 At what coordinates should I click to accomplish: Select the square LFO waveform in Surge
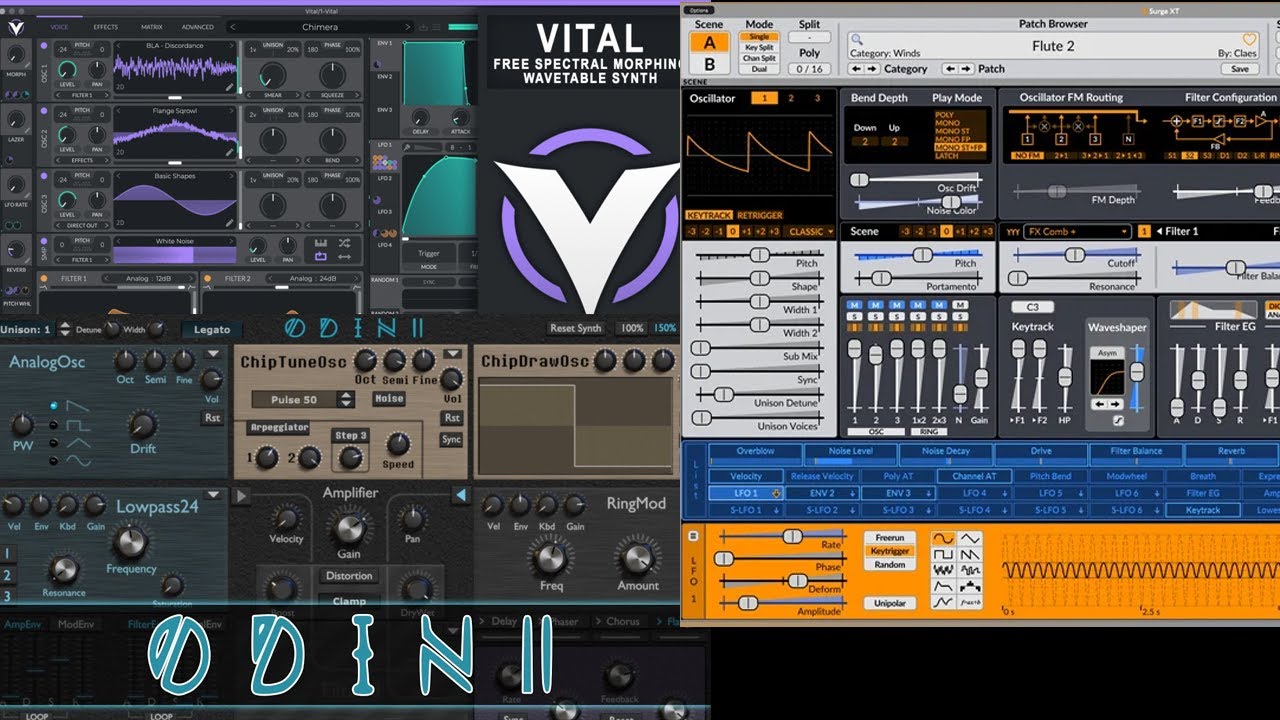pyautogui.click(x=943, y=554)
